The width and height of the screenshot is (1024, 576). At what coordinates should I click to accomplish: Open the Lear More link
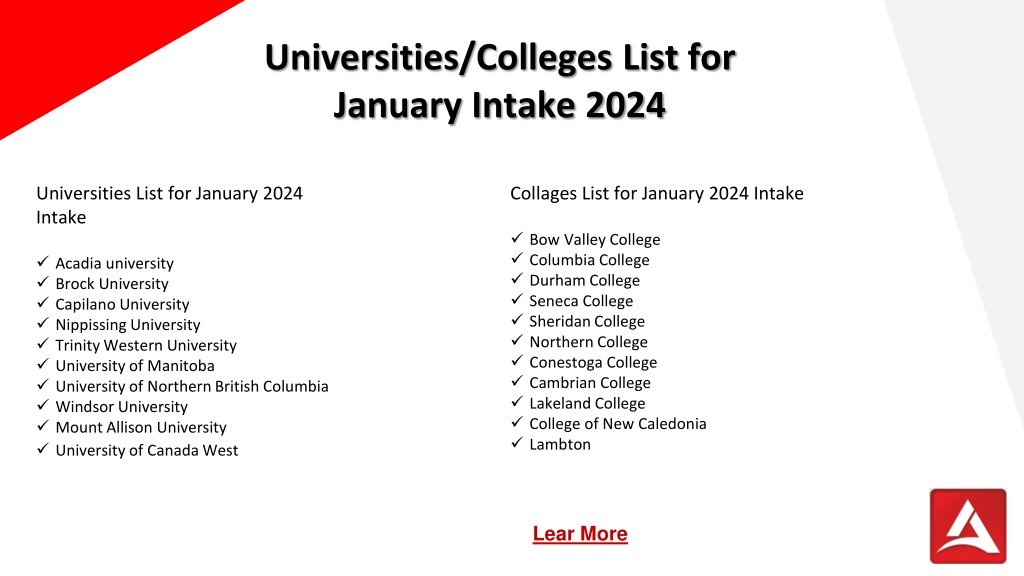click(580, 534)
